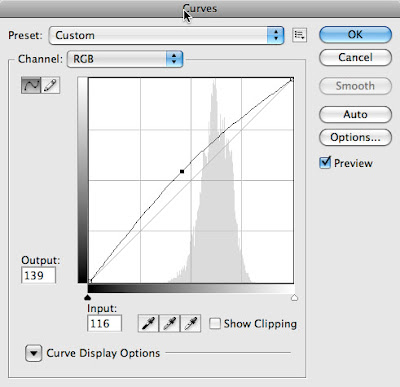Pick the white point eyedropper
This screenshot has height=387, width=400.
tap(191, 324)
